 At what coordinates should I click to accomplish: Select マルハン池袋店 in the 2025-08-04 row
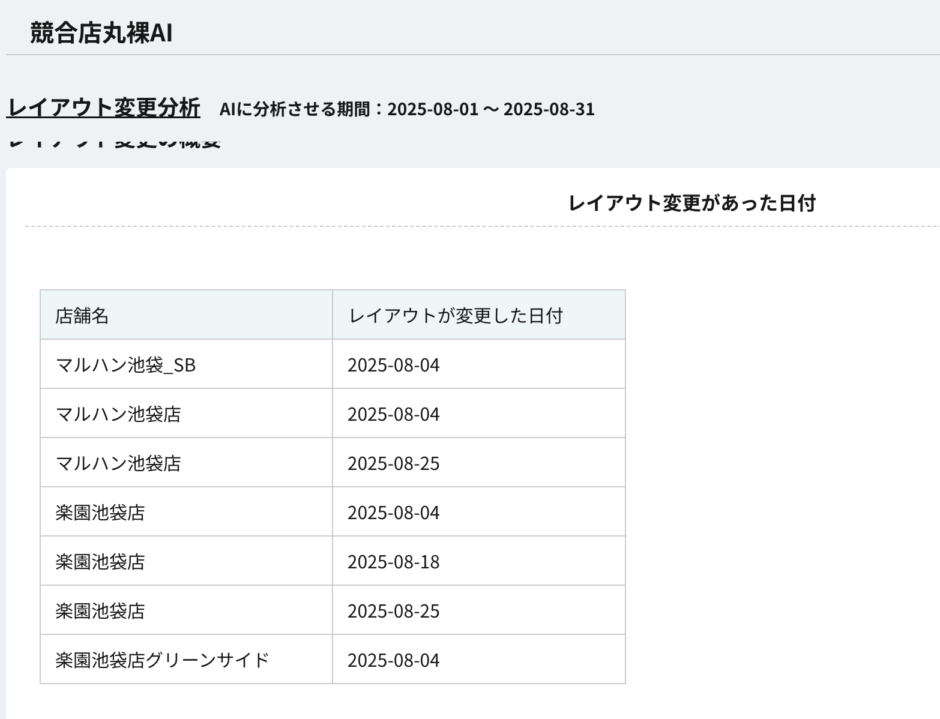(118, 414)
